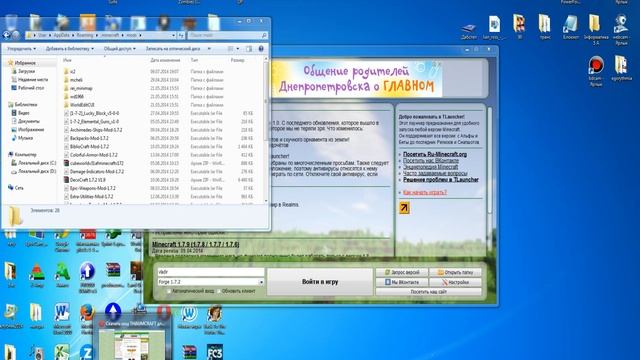The image size is (640, 360).
Task: Open the blue Z desktop shortcut
Action: (x=87, y=352)
